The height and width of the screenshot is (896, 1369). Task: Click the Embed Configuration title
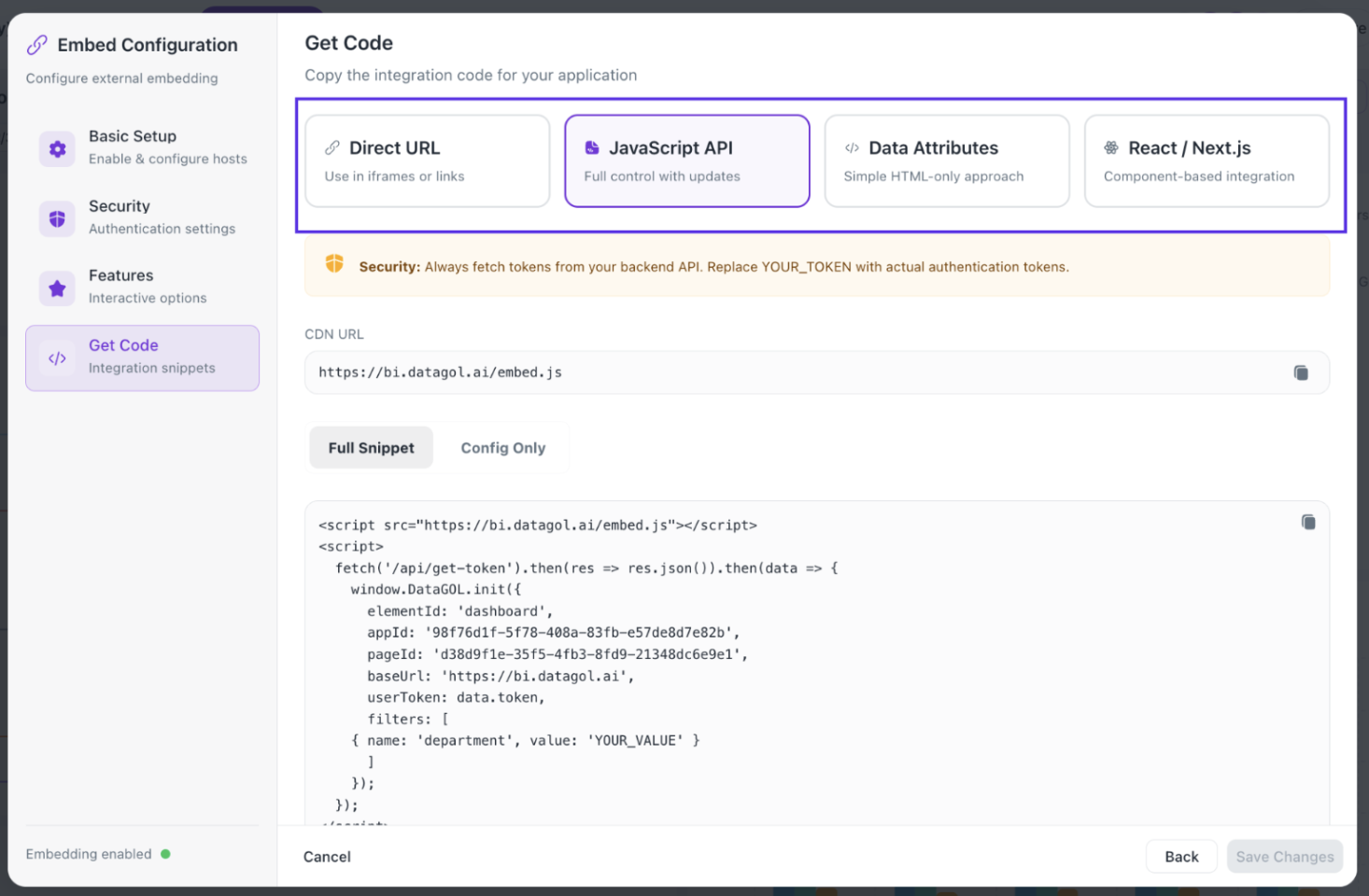pos(148,45)
